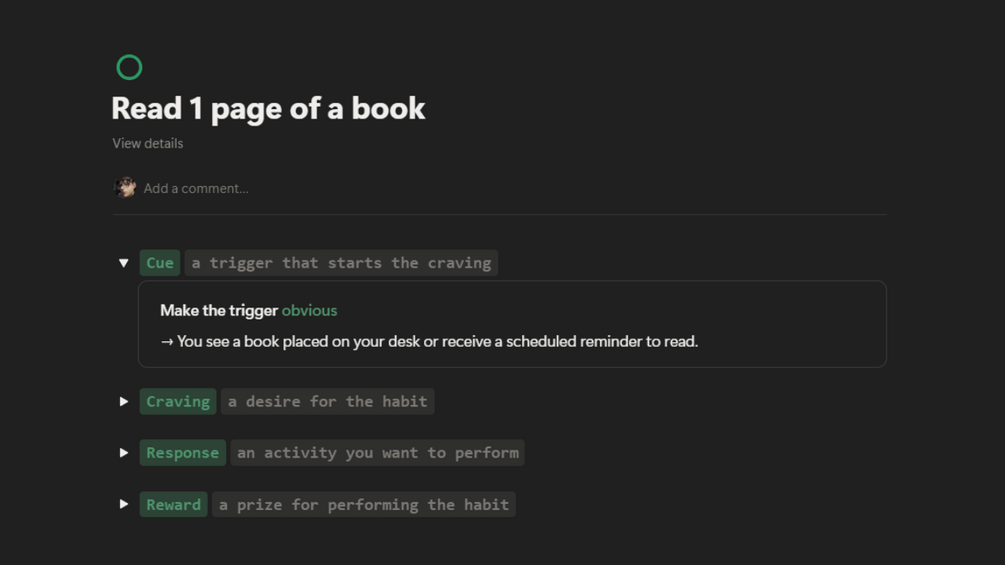The image size is (1005, 565).
Task: Focus the "Add a comment..." field
Action: click(x=196, y=188)
